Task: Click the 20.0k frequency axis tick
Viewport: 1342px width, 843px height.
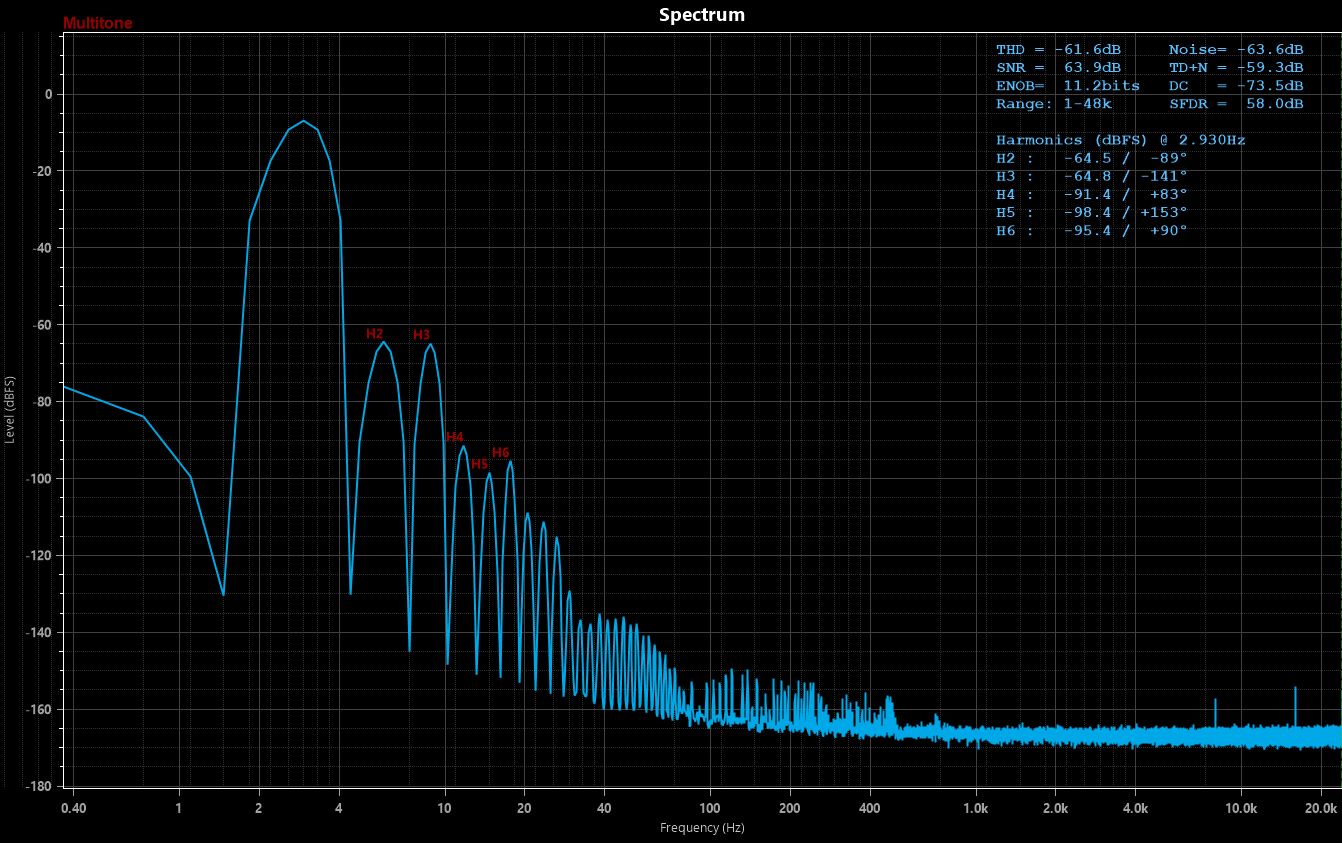Action: click(1322, 807)
